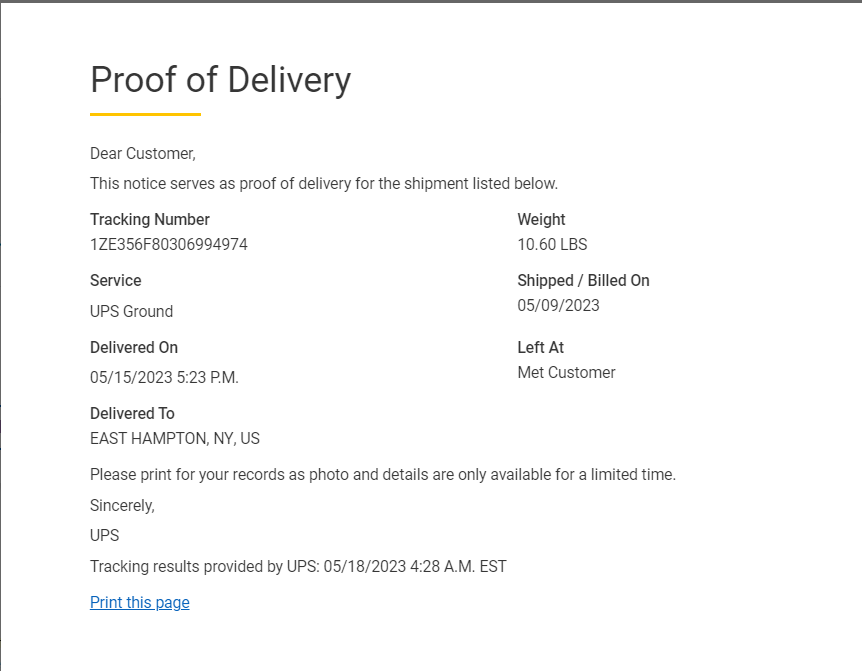Image resolution: width=862 pixels, height=671 pixels.
Task: Click the Proof of Delivery heading
Action: (x=220, y=80)
